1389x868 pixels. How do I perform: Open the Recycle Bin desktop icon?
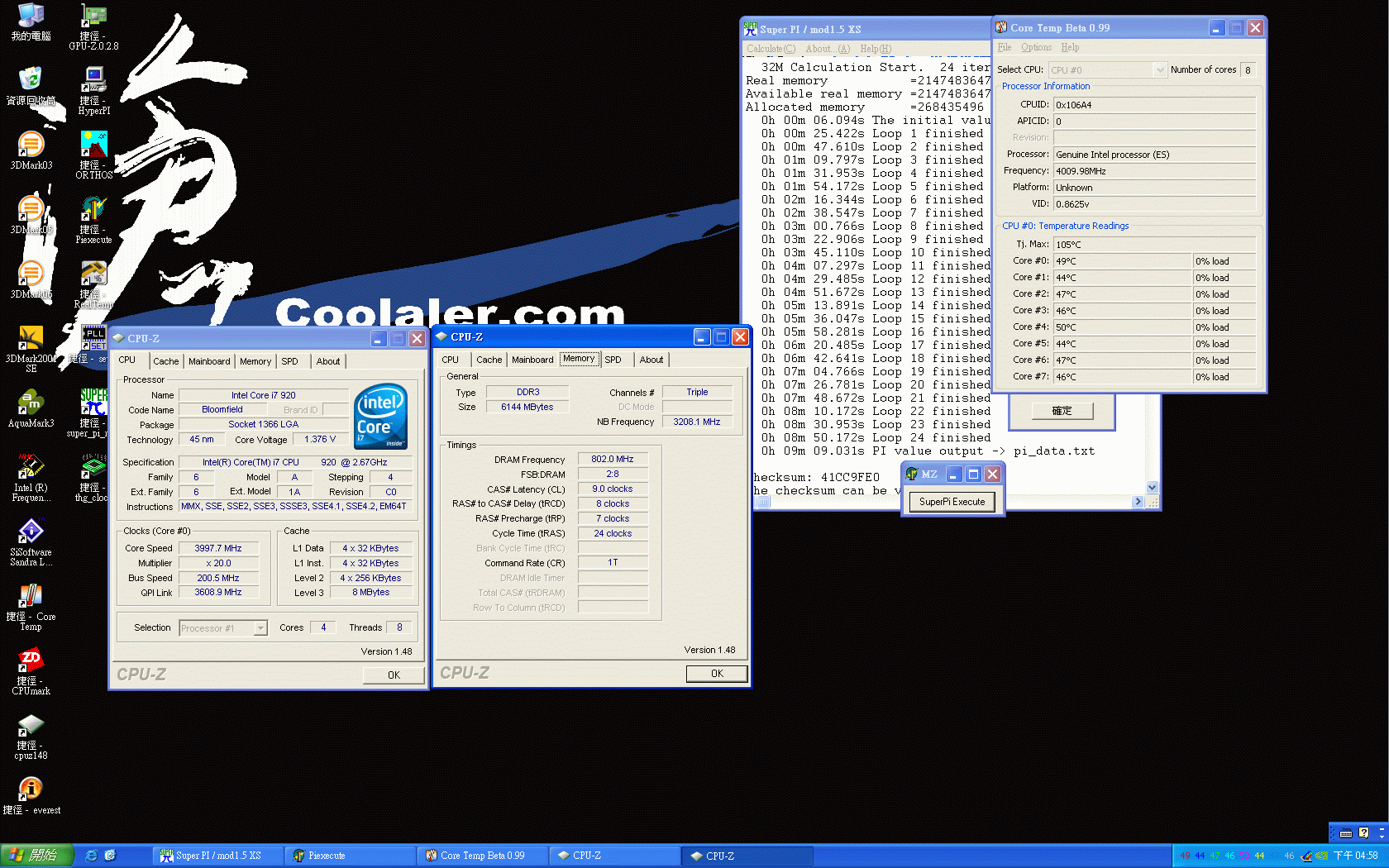click(31, 86)
